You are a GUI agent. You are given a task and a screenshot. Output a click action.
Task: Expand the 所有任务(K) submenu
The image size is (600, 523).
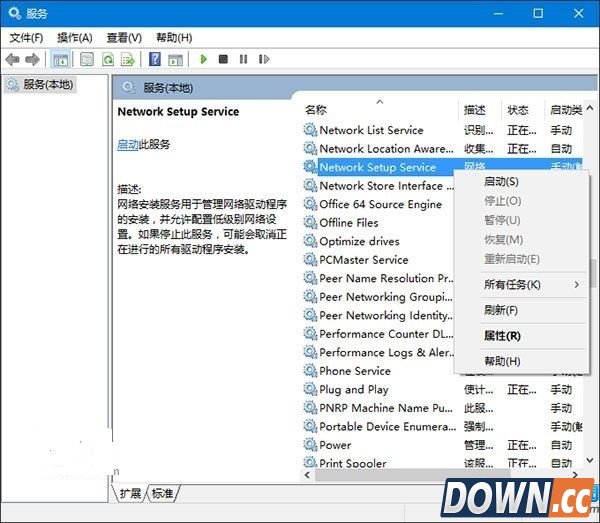coord(512,285)
